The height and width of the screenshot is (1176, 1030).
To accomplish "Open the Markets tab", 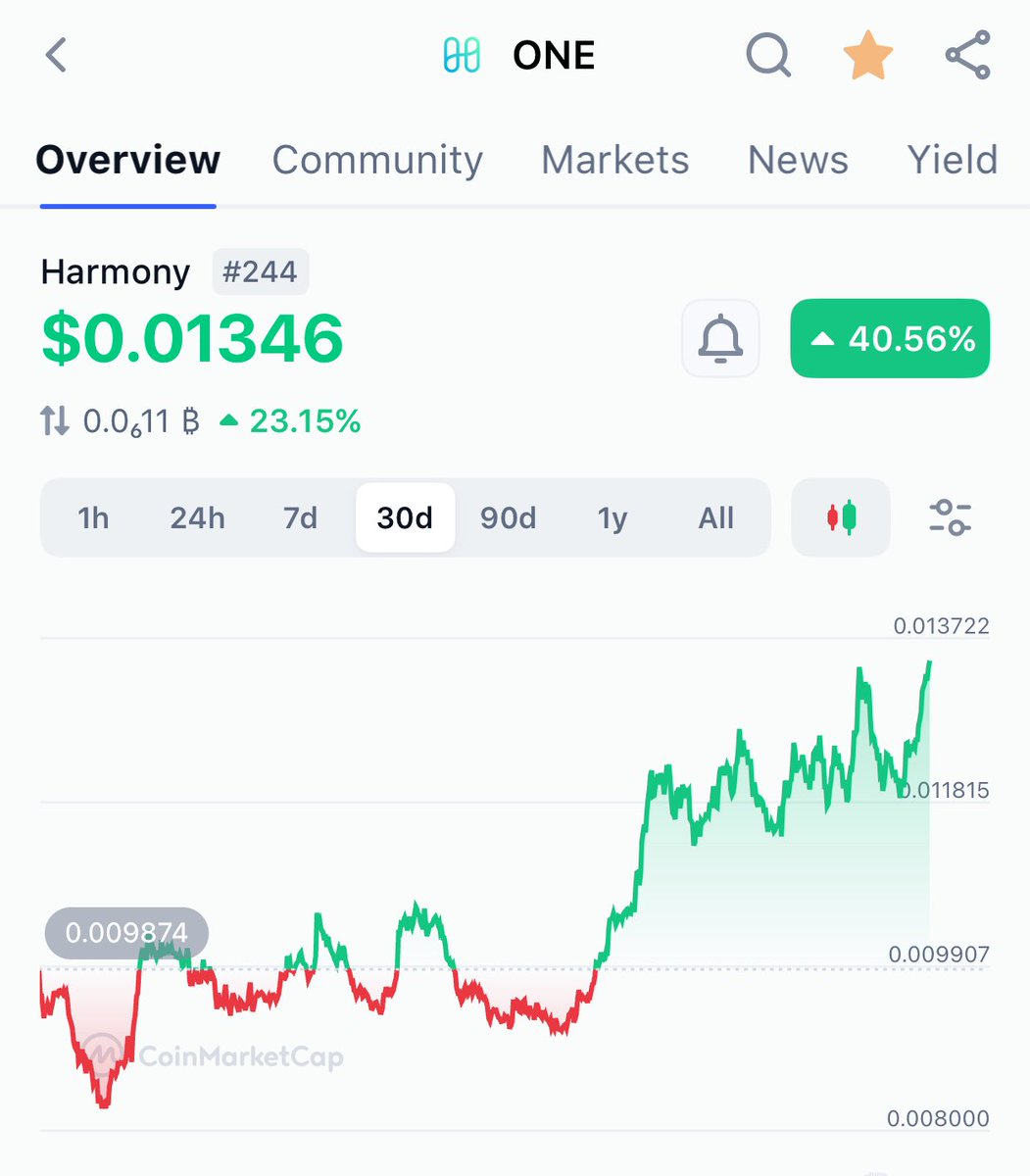I will pos(615,160).
